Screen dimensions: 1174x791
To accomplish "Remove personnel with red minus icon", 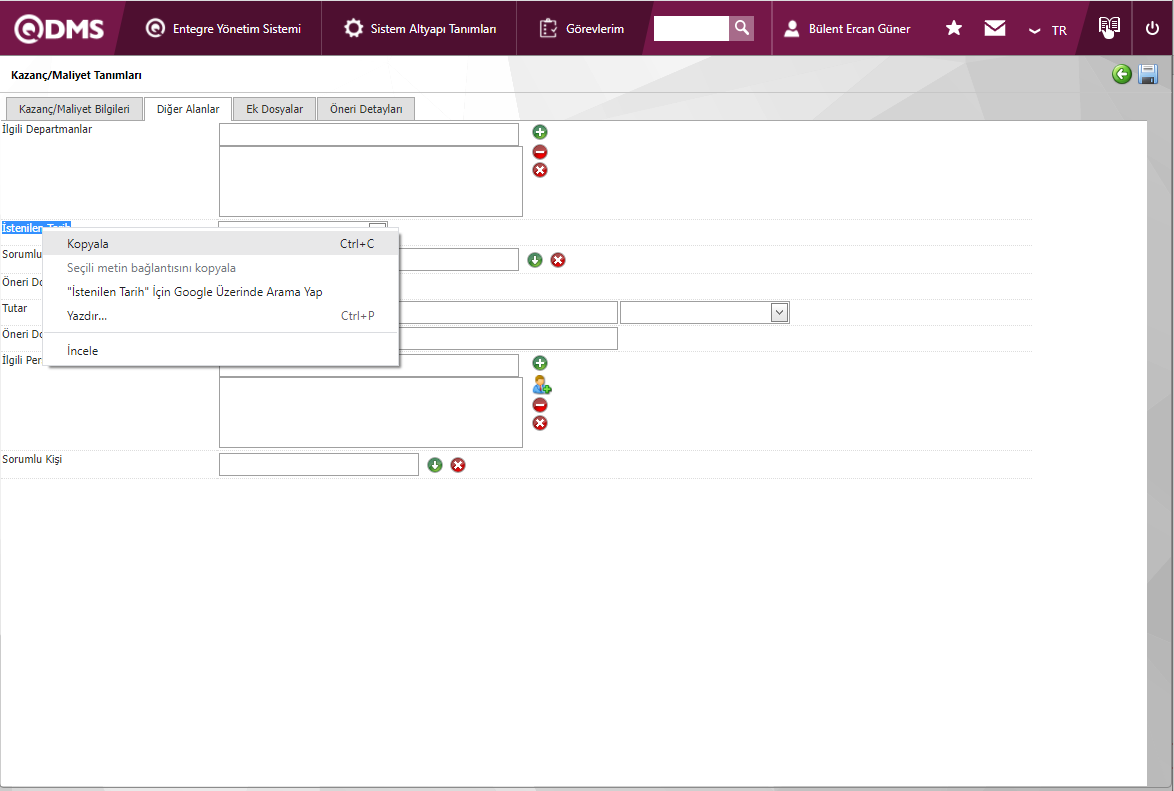I will tap(540, 404).
